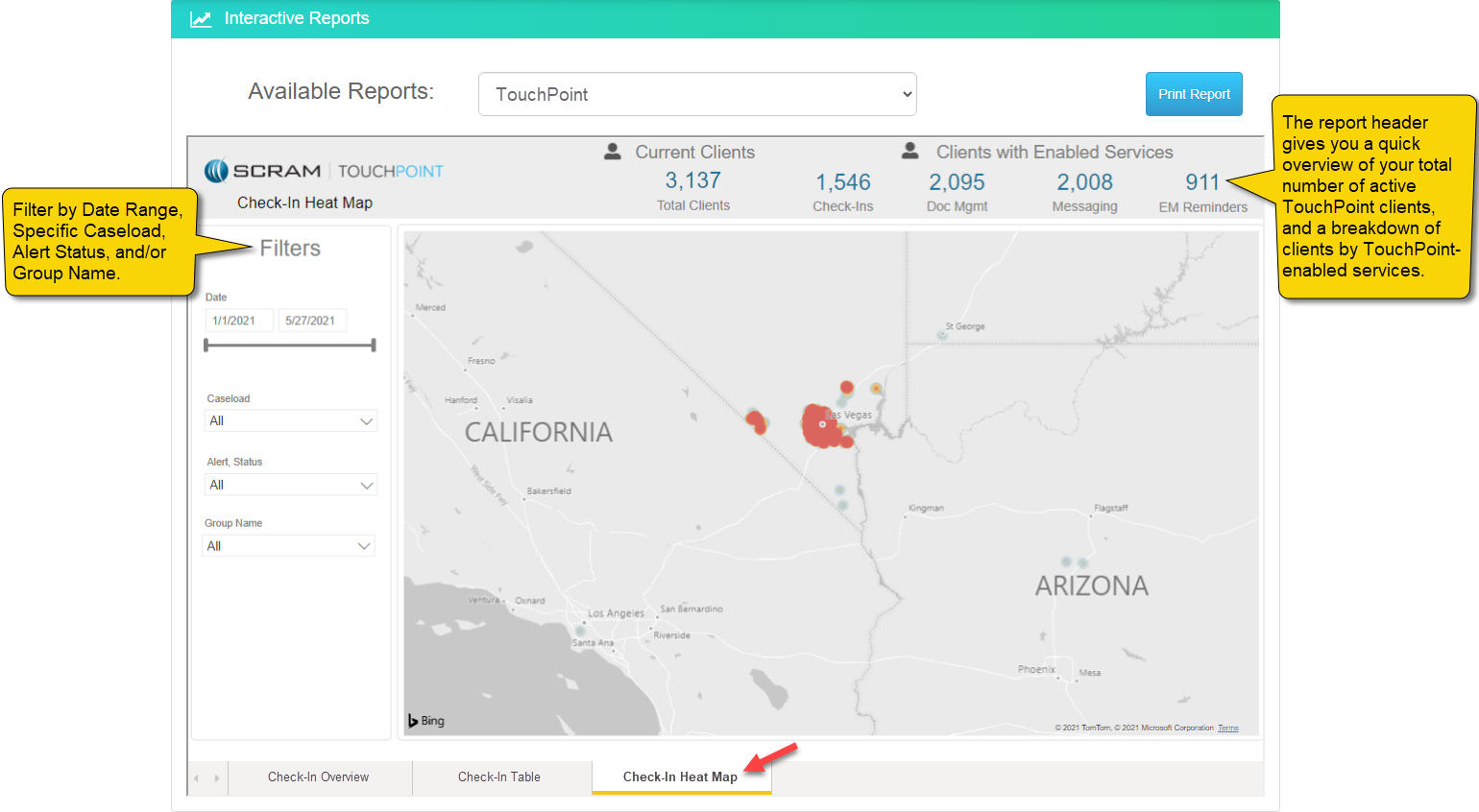Switch to the Check-In Table tab

pos(499,777)
